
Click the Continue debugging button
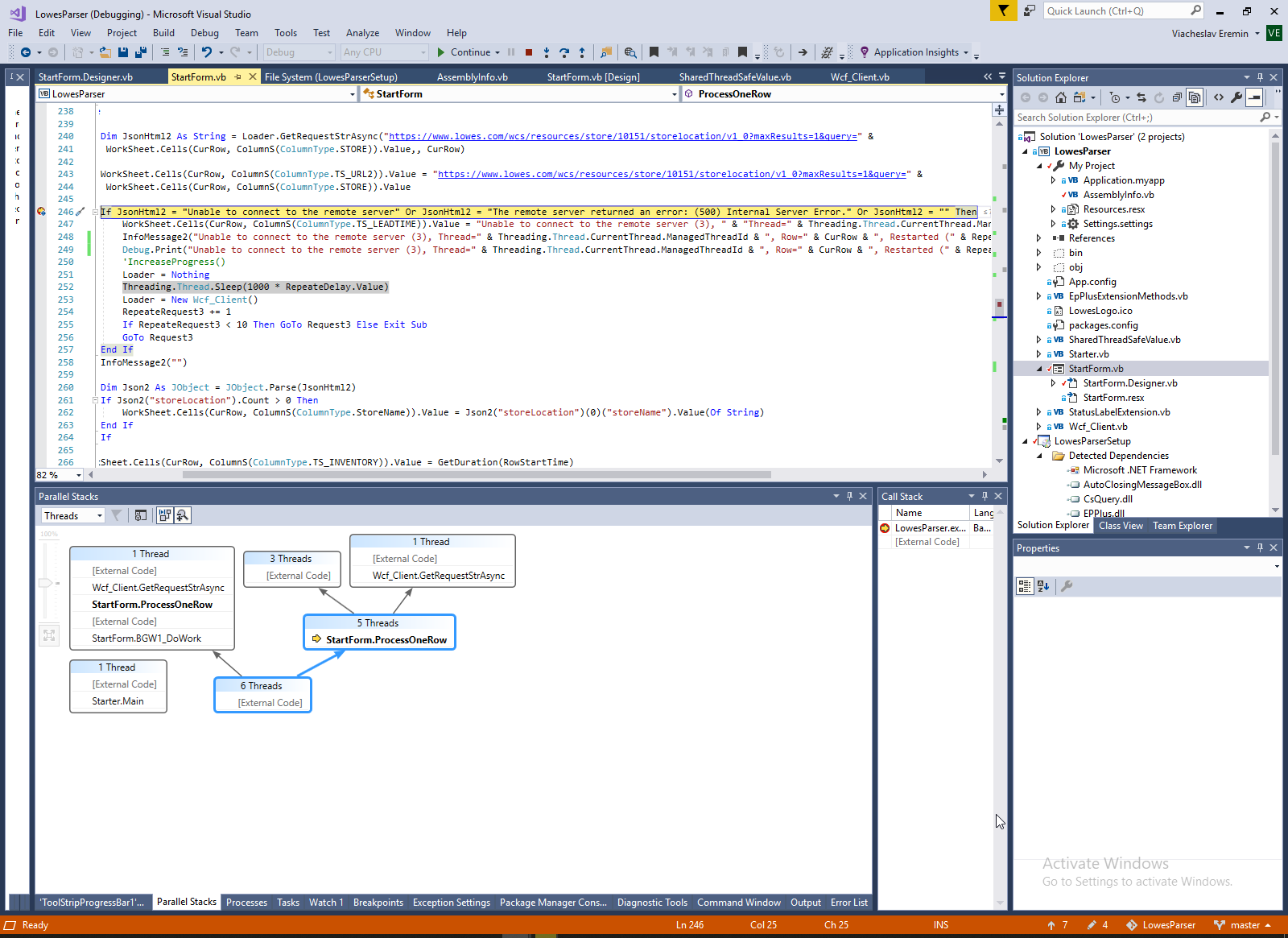(x=464, y=52)
